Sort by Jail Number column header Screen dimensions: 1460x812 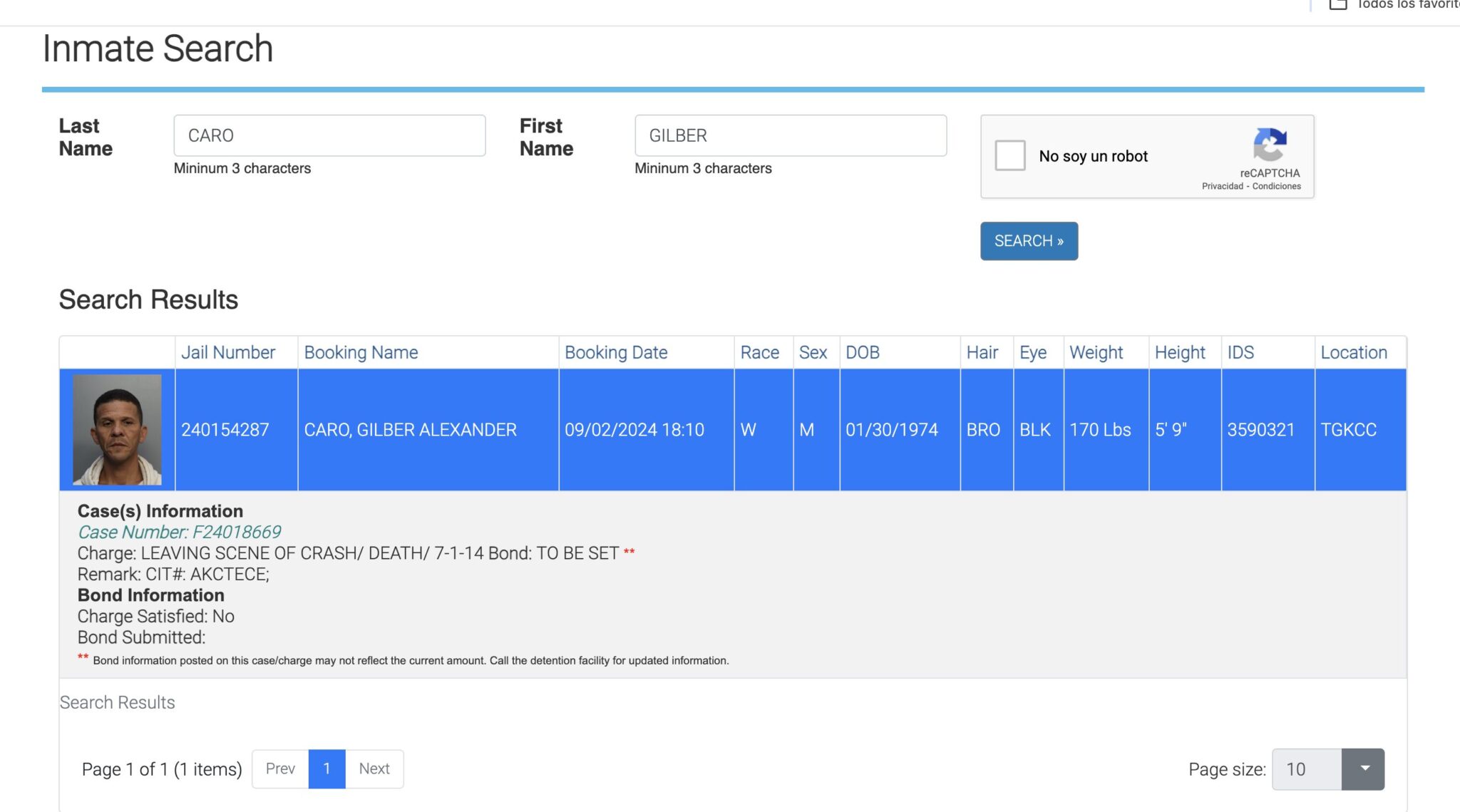tap(227, 352)
